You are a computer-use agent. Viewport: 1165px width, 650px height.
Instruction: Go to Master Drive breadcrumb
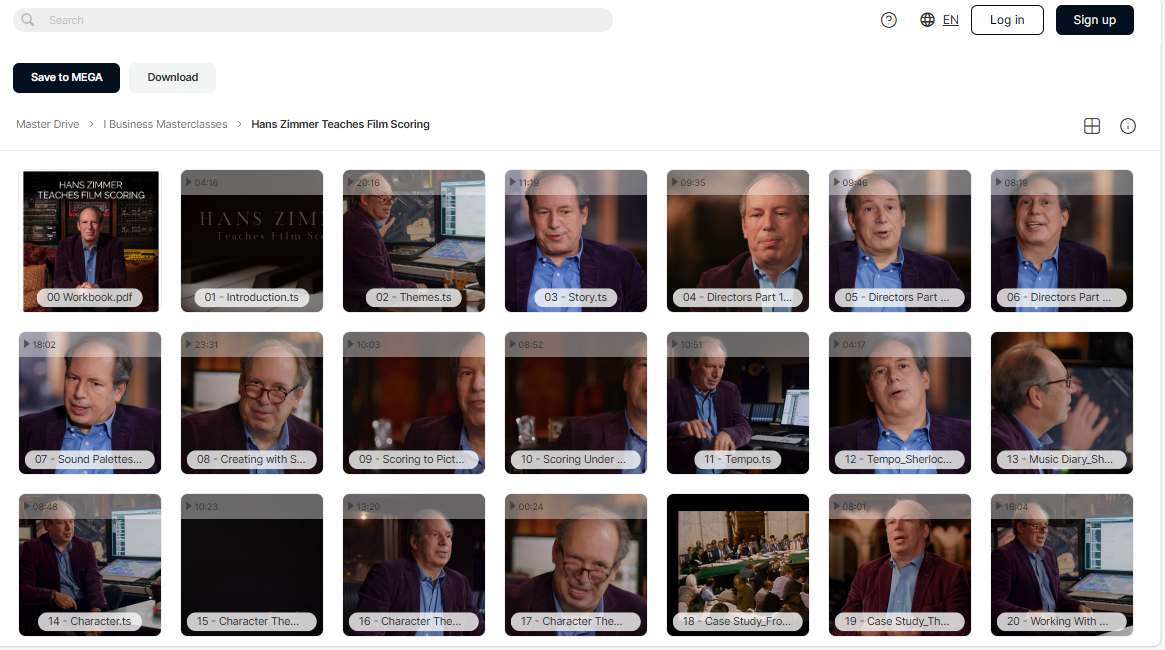pyautogui.click(x=48, y=124)
